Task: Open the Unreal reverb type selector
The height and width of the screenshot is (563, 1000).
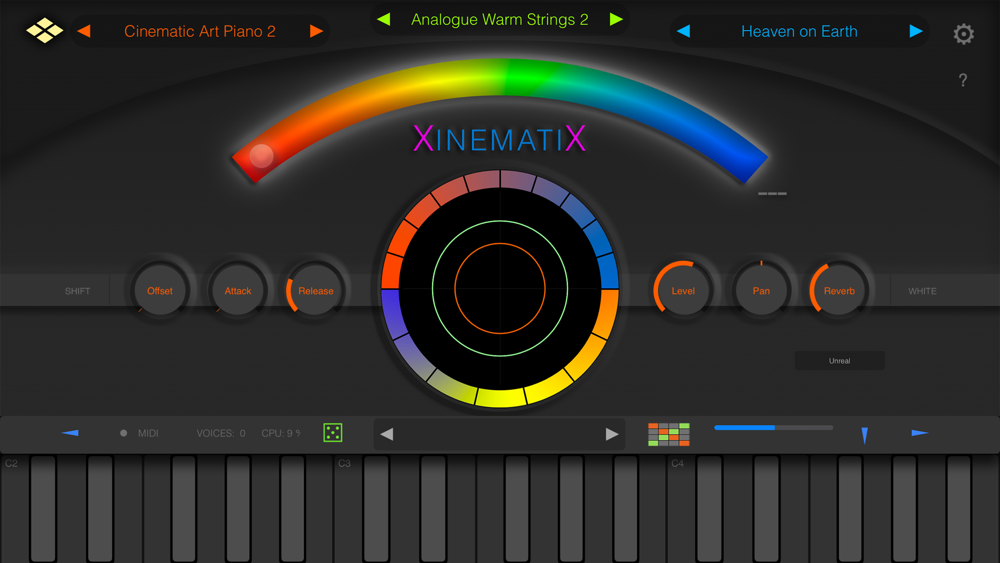Action: (x=839, y=361)
